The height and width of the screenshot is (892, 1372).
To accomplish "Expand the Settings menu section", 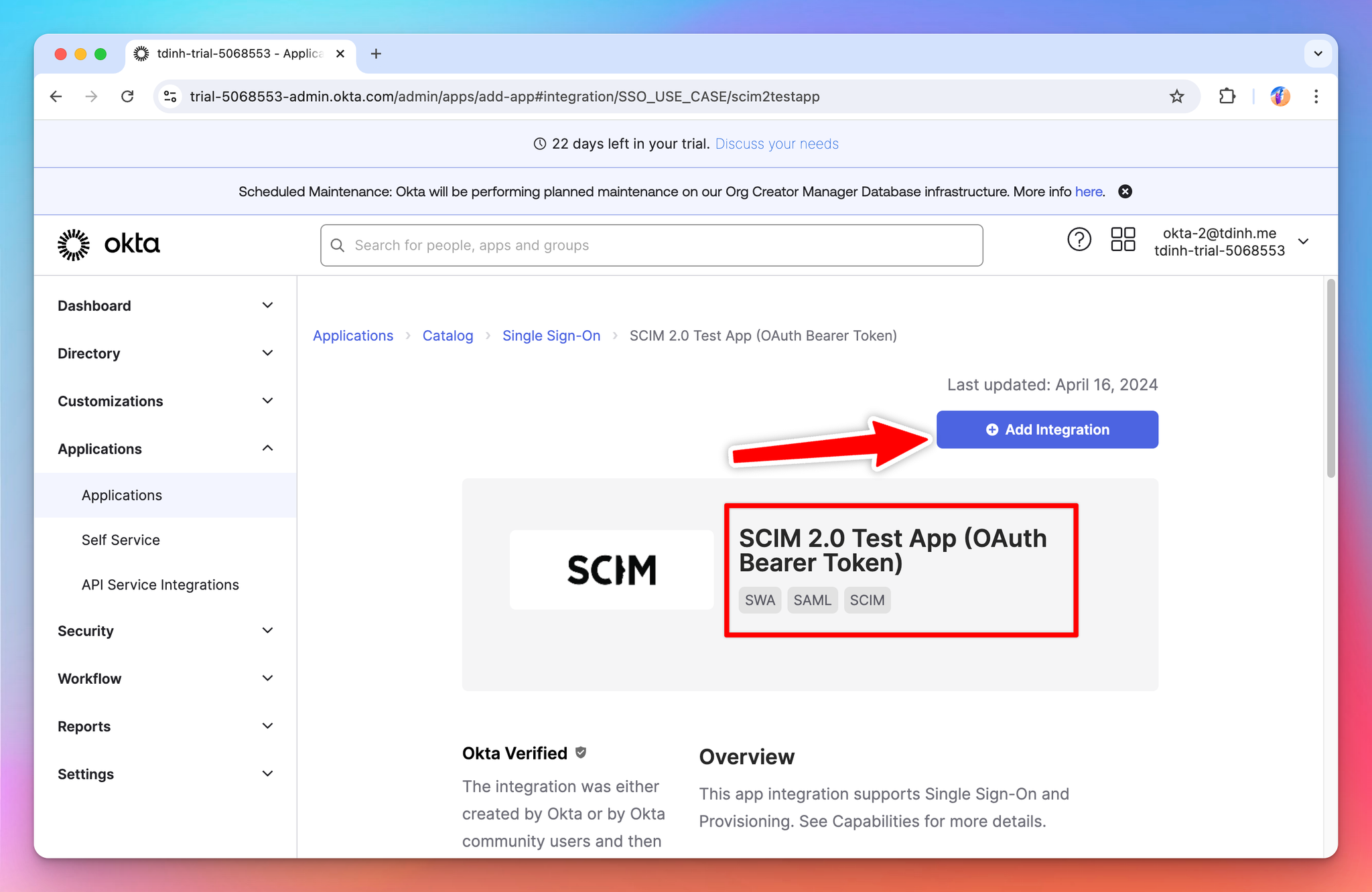I will (x=165, y=774).
